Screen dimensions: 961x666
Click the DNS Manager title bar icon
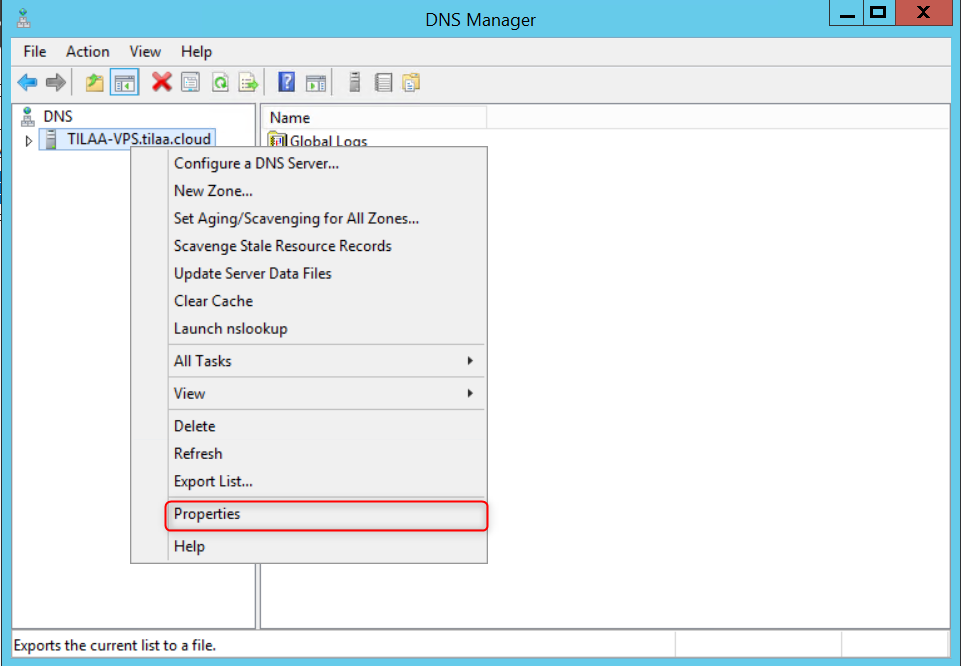24,19
